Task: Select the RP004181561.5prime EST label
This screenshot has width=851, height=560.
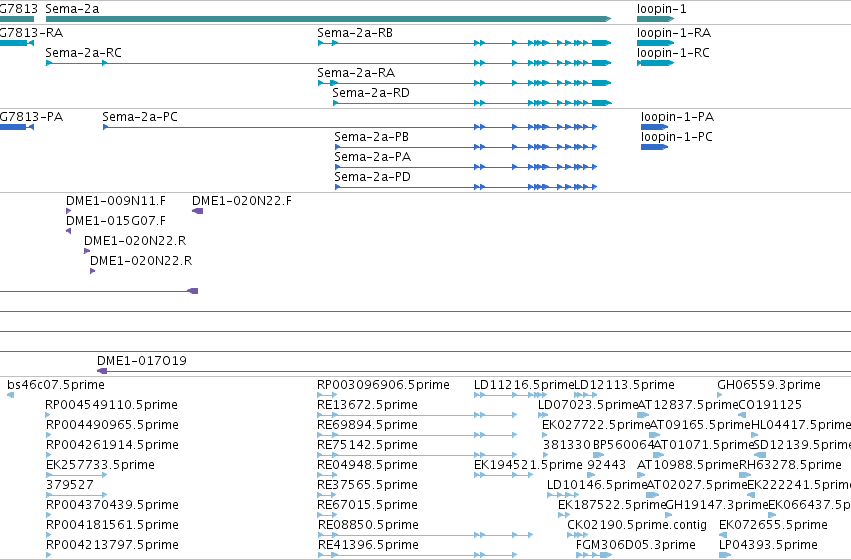Action: coord(112,525)
